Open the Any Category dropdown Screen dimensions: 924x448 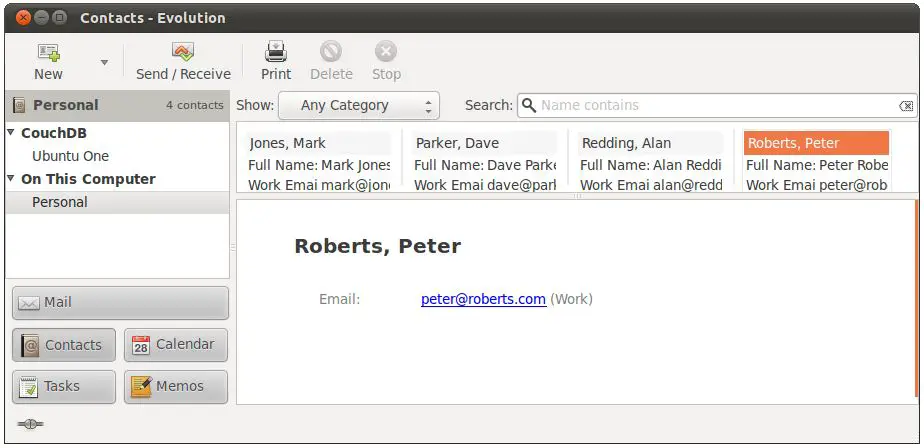coord(359,106)
